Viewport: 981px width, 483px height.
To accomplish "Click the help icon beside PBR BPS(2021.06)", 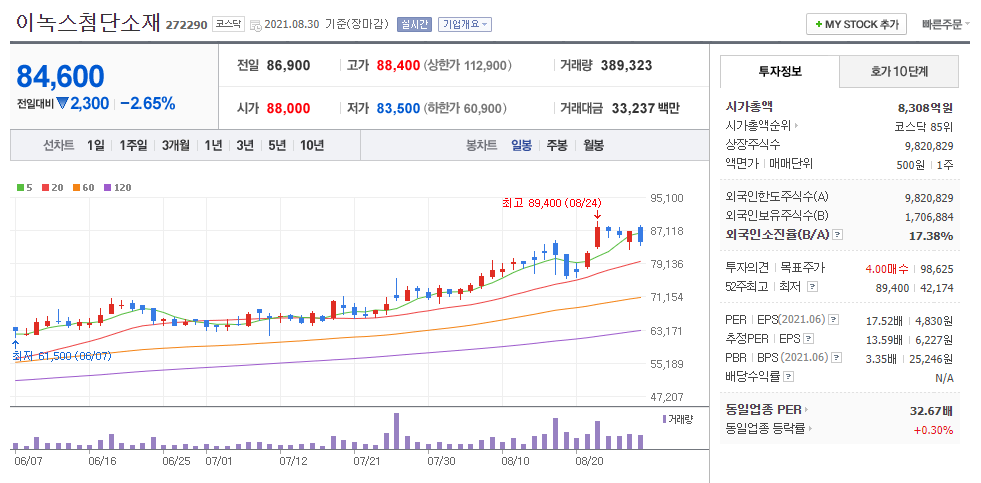I will pyautogui.click(x=836, y=358).
